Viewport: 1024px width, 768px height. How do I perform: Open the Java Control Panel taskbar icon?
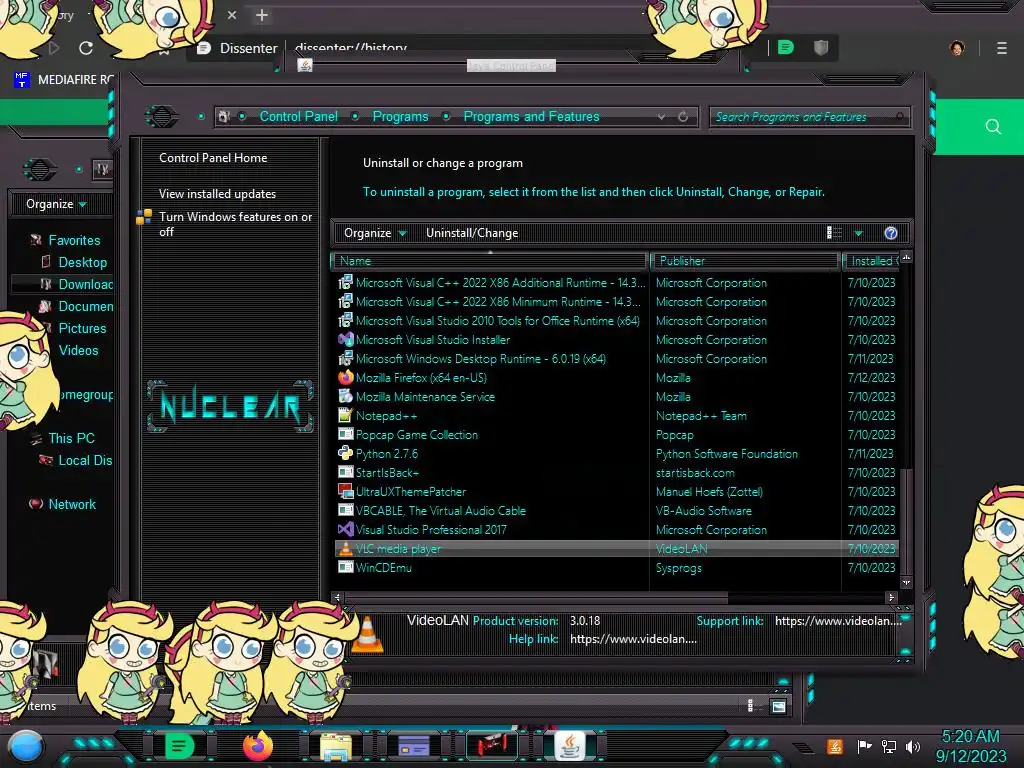[x=569, y=745]
